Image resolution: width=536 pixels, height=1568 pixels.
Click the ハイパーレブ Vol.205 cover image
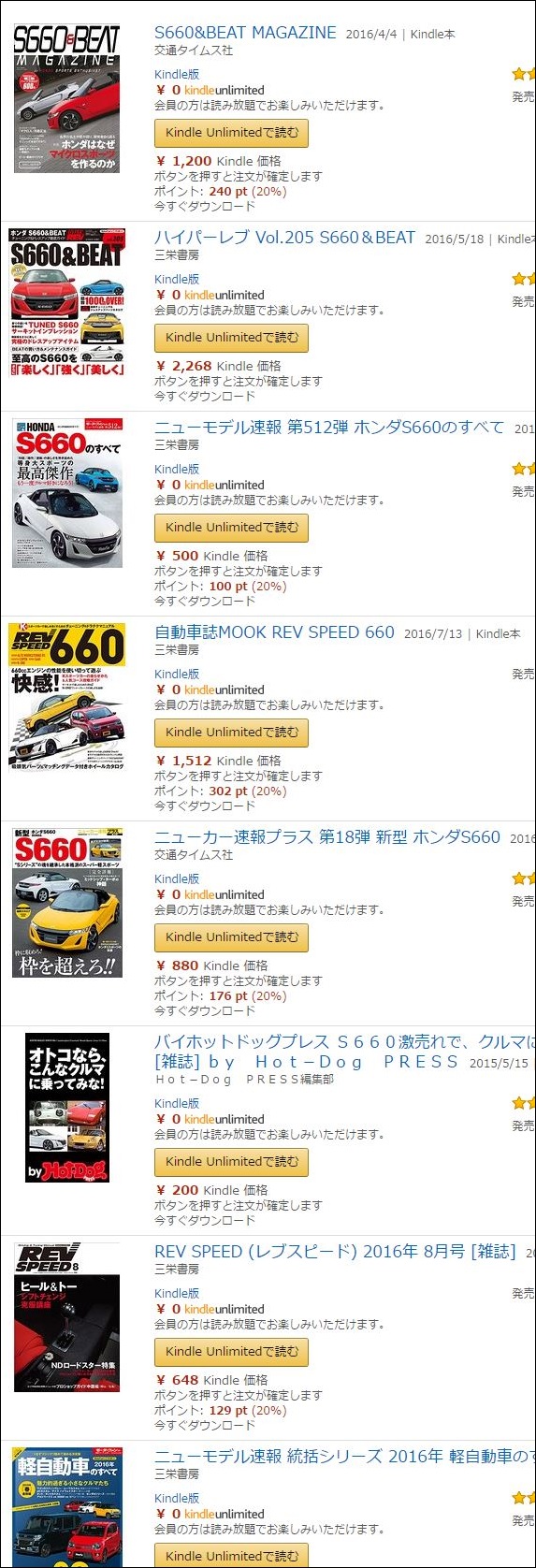pyautogui.click(x=66, y=302)
